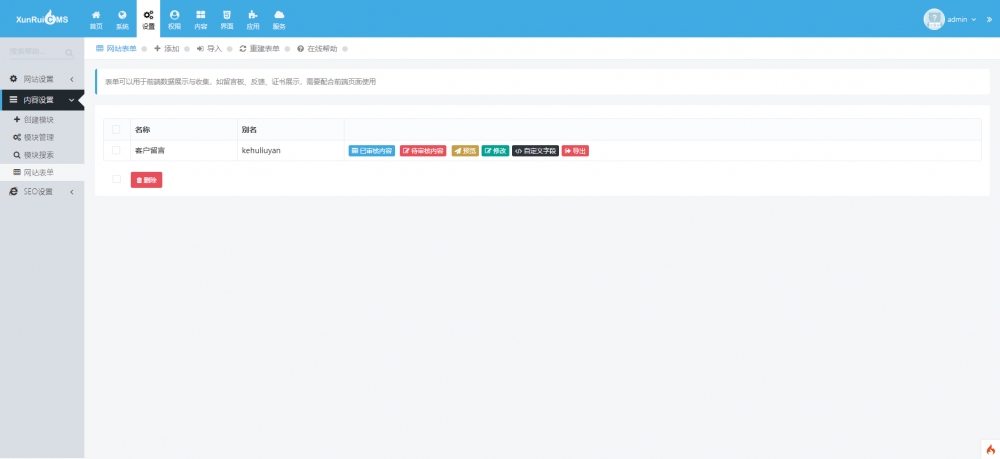The image size is (1000, 459).
Task: Click the form description notice text
Action: point(240,82)
